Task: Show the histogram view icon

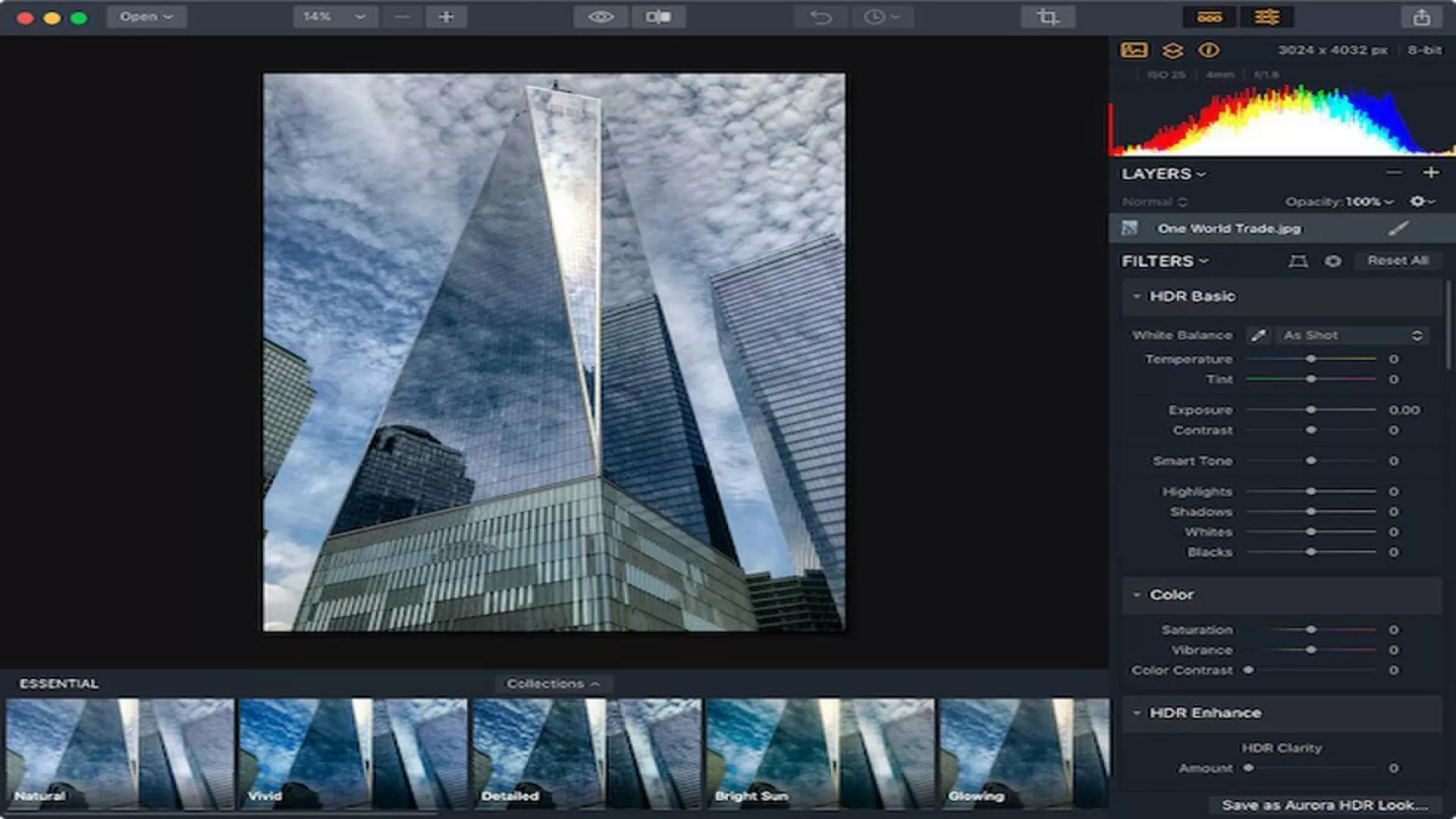Action: coord(1134,50)
